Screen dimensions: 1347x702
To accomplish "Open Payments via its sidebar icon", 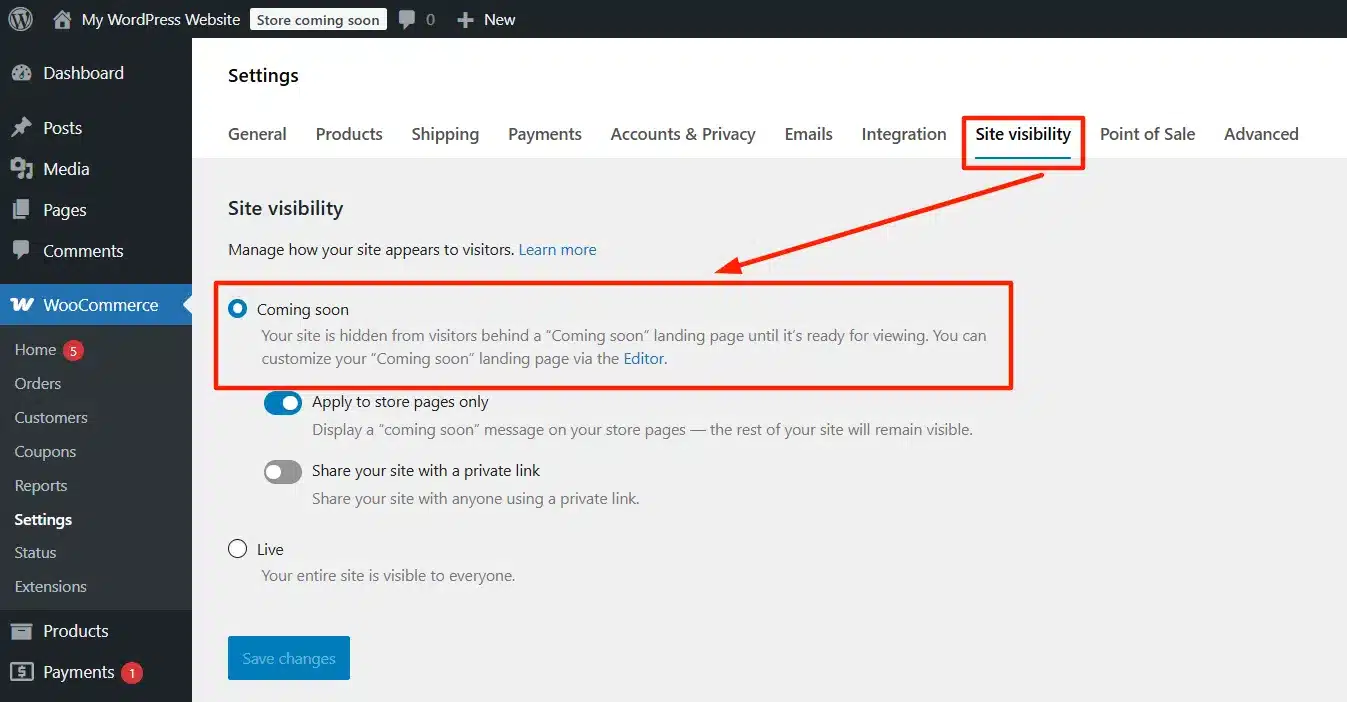I will (22, 672).
